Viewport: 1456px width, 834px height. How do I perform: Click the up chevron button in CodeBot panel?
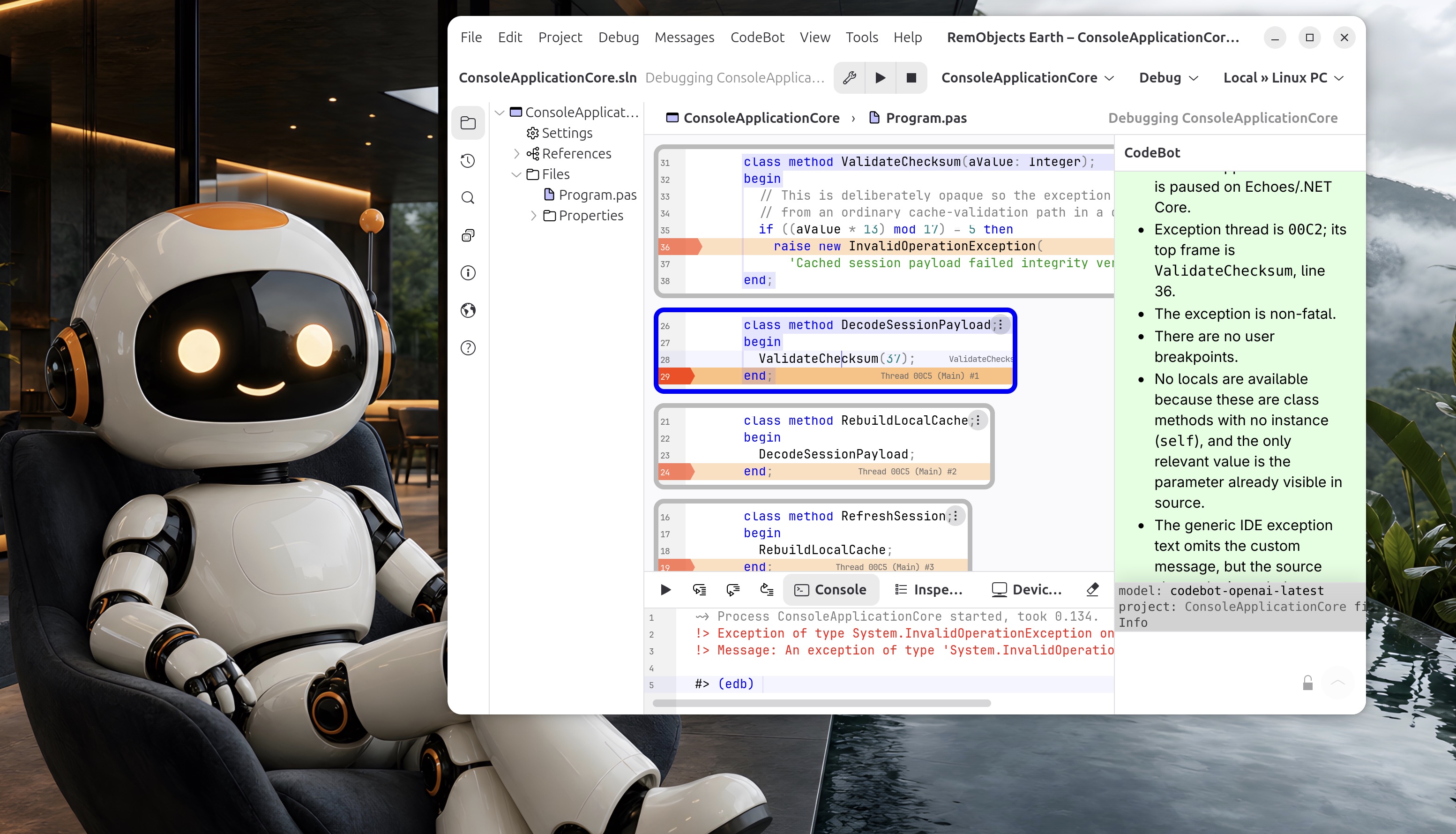click(x=1338, y=682)
